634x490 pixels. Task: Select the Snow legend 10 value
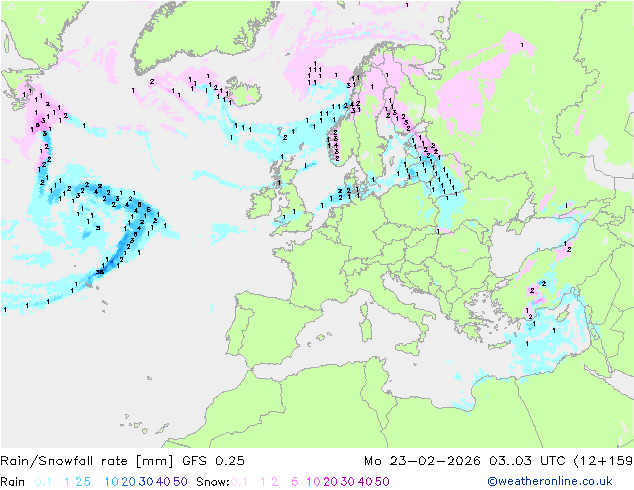[313, 482]
